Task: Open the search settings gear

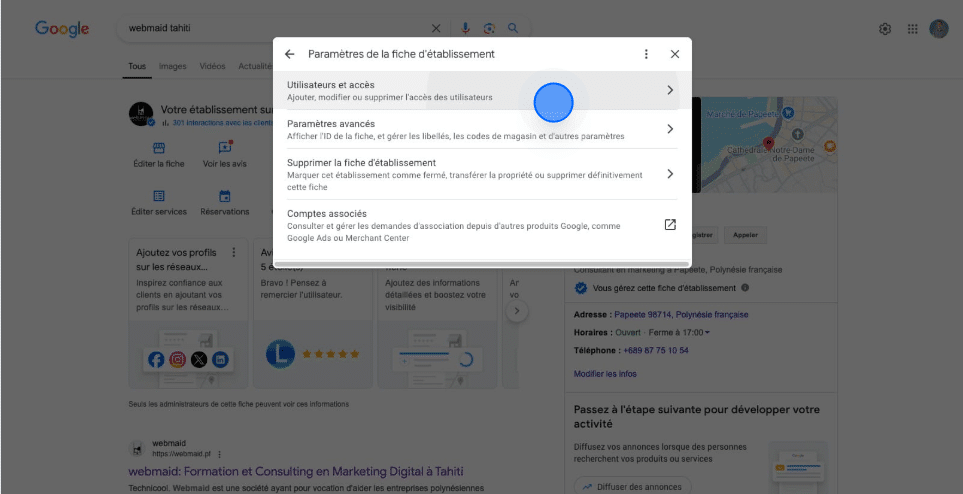Action: click(885, 29)
